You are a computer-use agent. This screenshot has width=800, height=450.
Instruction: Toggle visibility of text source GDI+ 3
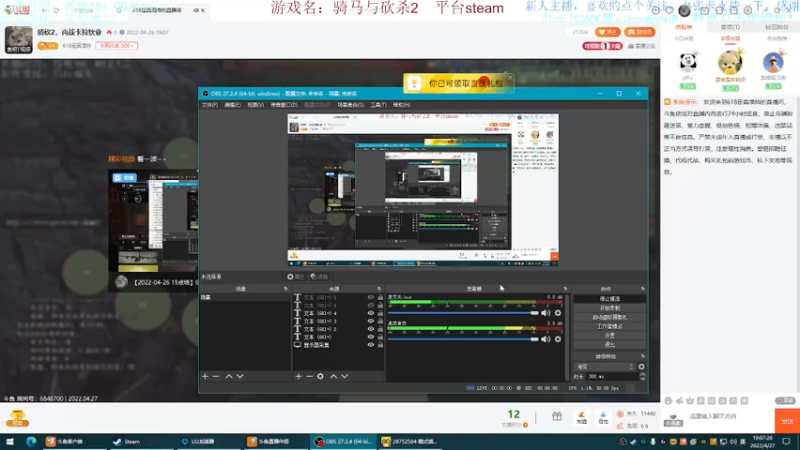coord(371,321)
